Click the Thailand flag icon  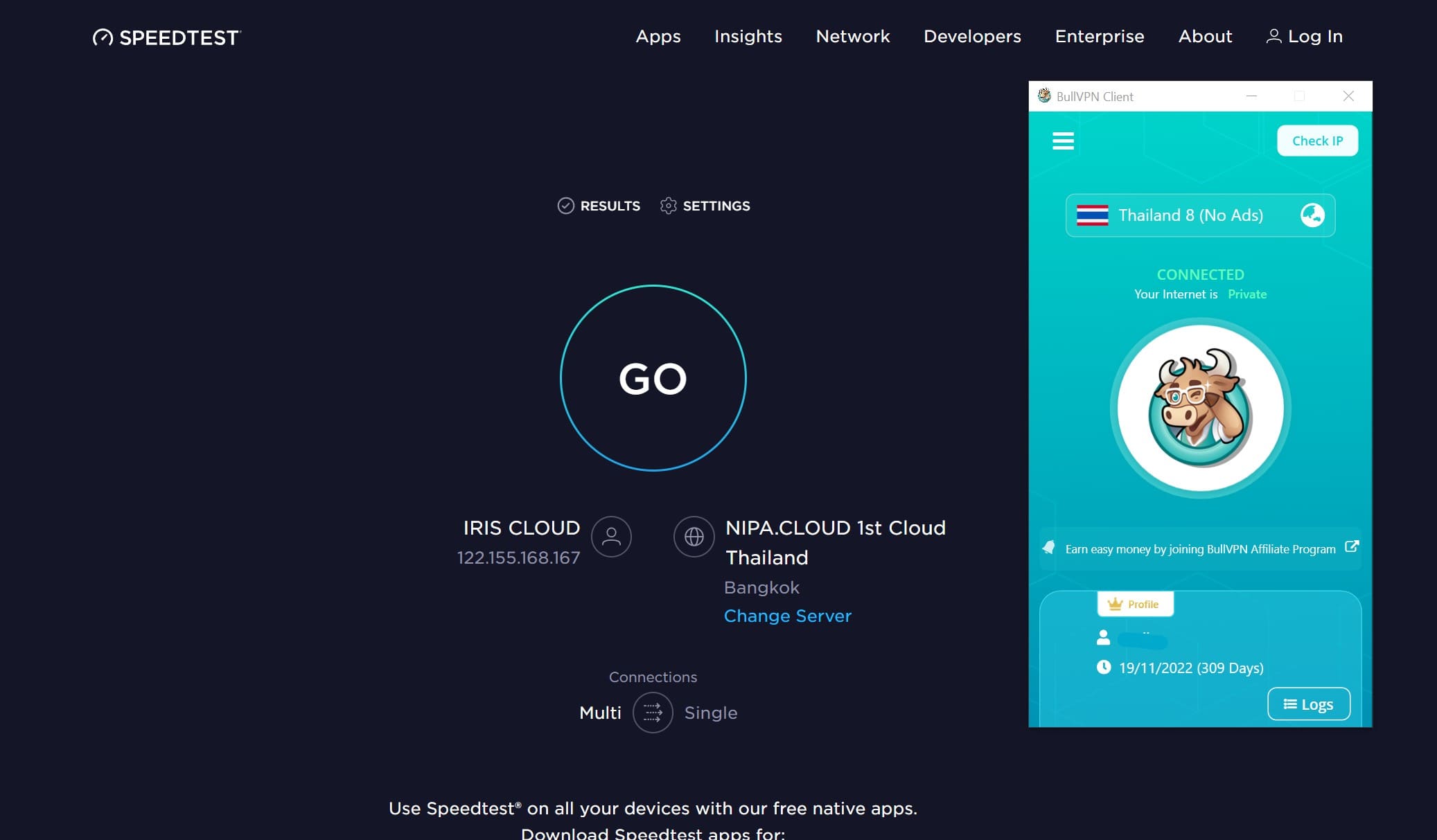[x=1093, y=215]
